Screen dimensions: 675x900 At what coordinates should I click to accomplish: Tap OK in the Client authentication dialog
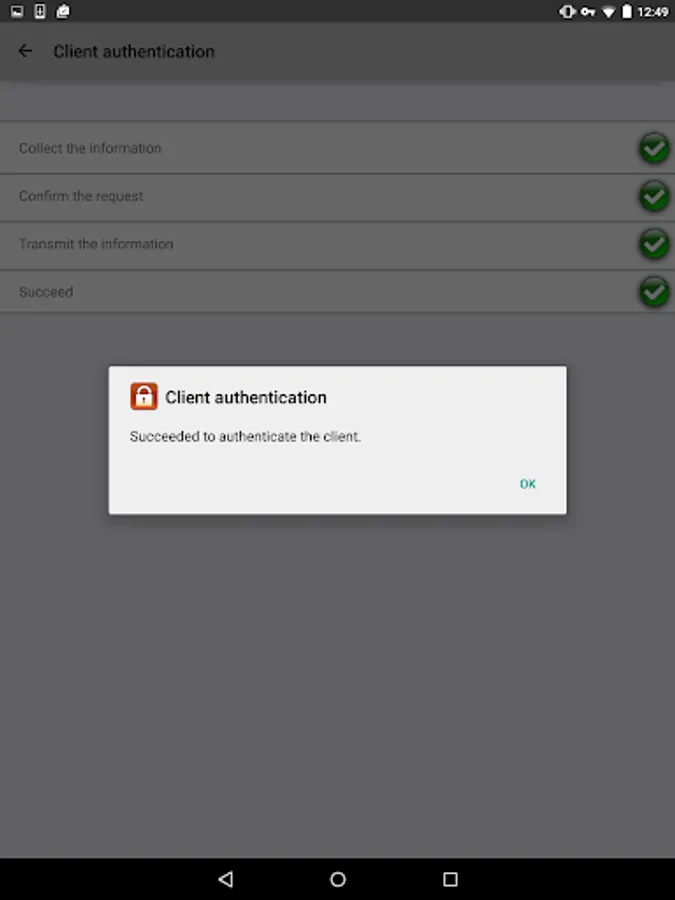527,484
